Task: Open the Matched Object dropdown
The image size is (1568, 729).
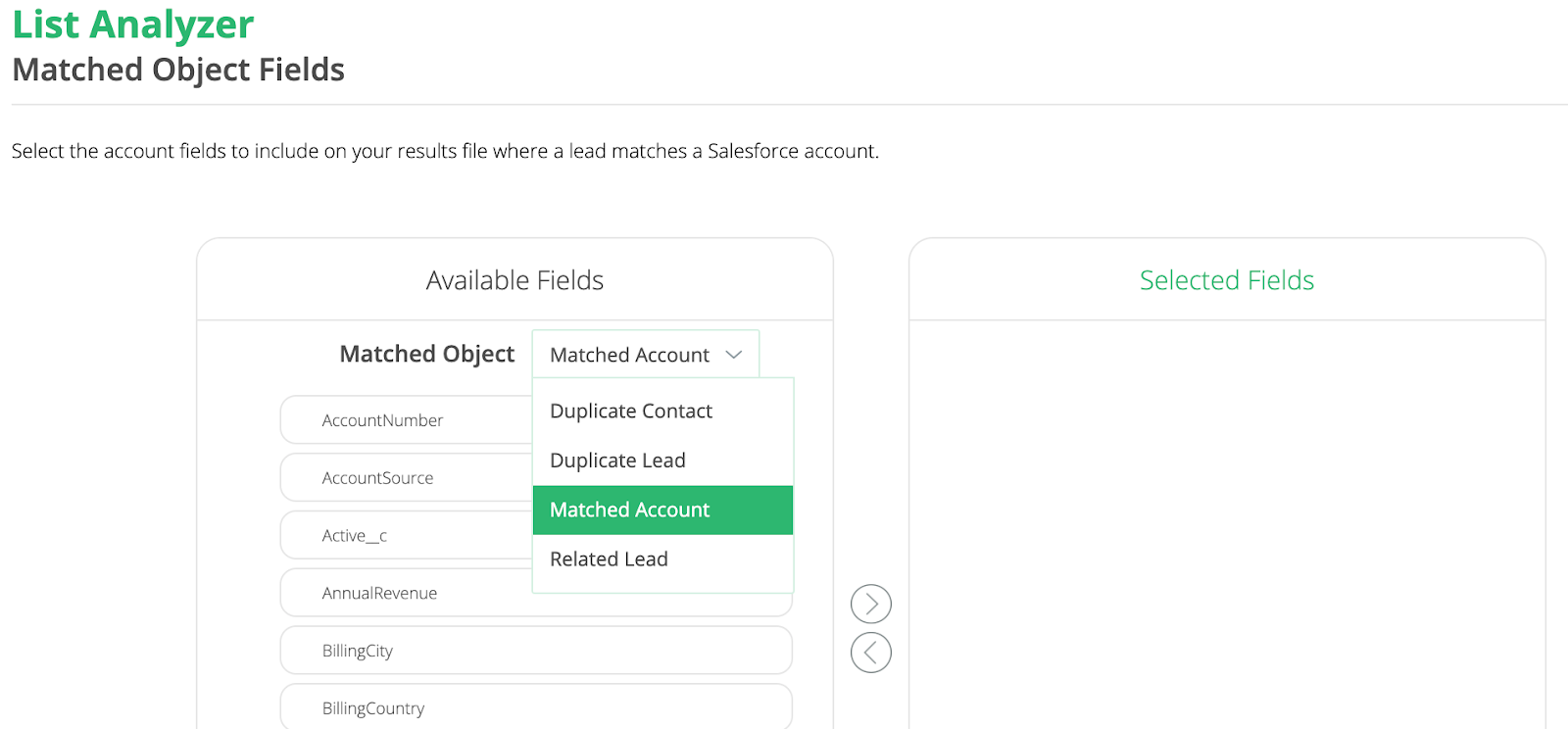Action: pos(646,355)
